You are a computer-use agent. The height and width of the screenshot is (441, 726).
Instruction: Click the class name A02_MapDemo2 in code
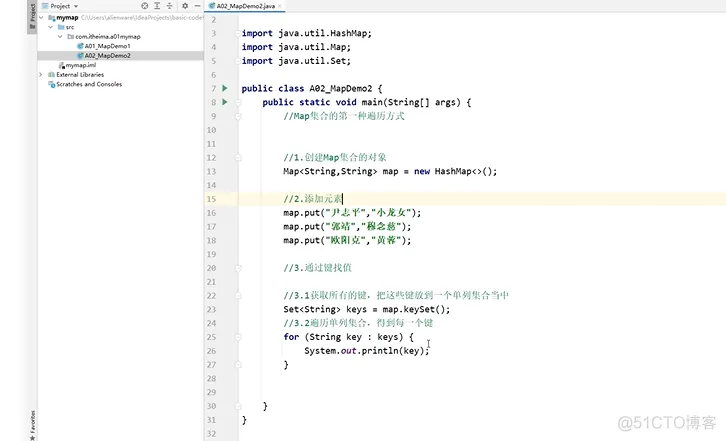[341, 88]
